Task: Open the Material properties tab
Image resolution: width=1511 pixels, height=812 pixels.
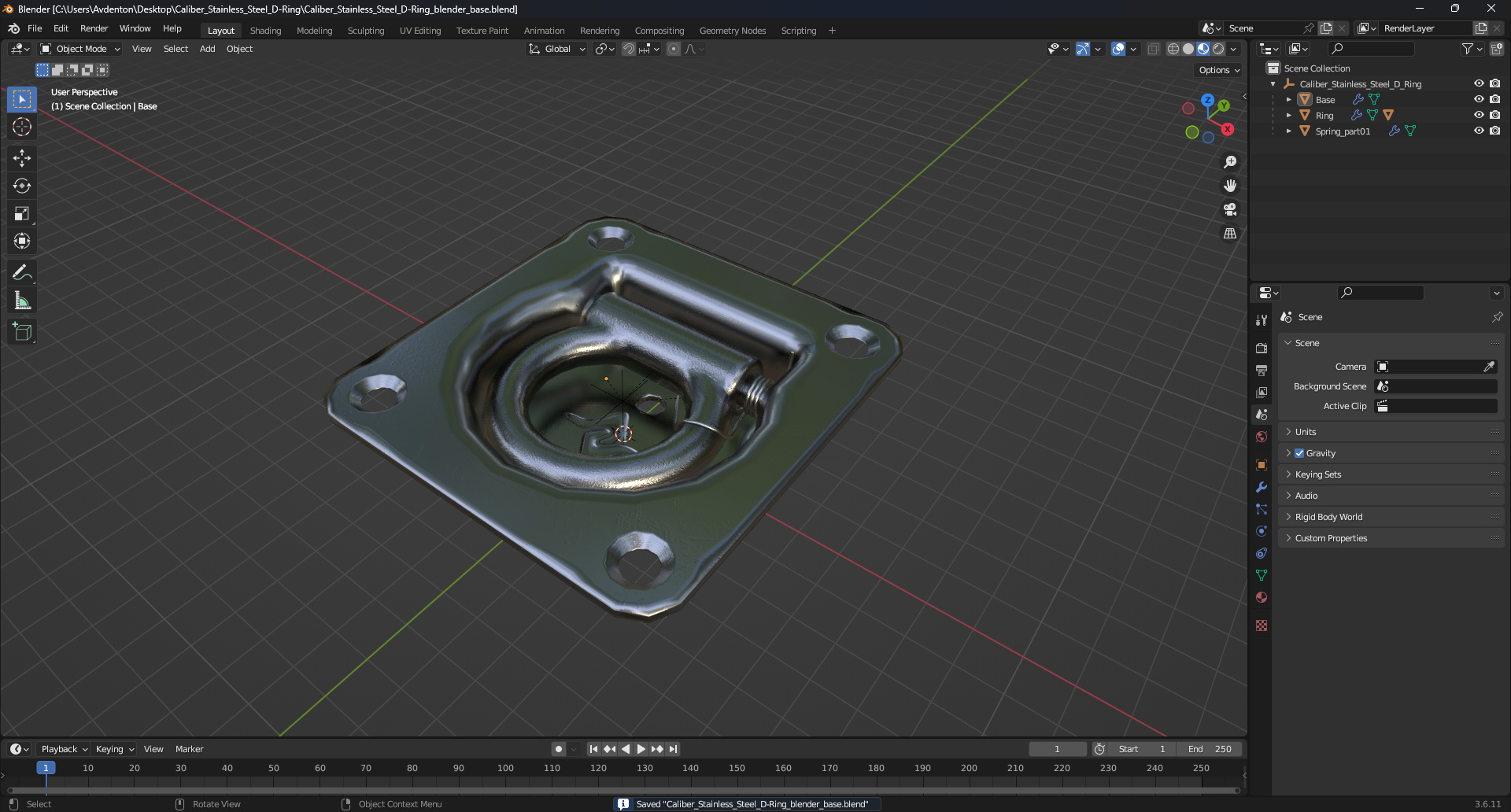Action: pos(1262,597)
